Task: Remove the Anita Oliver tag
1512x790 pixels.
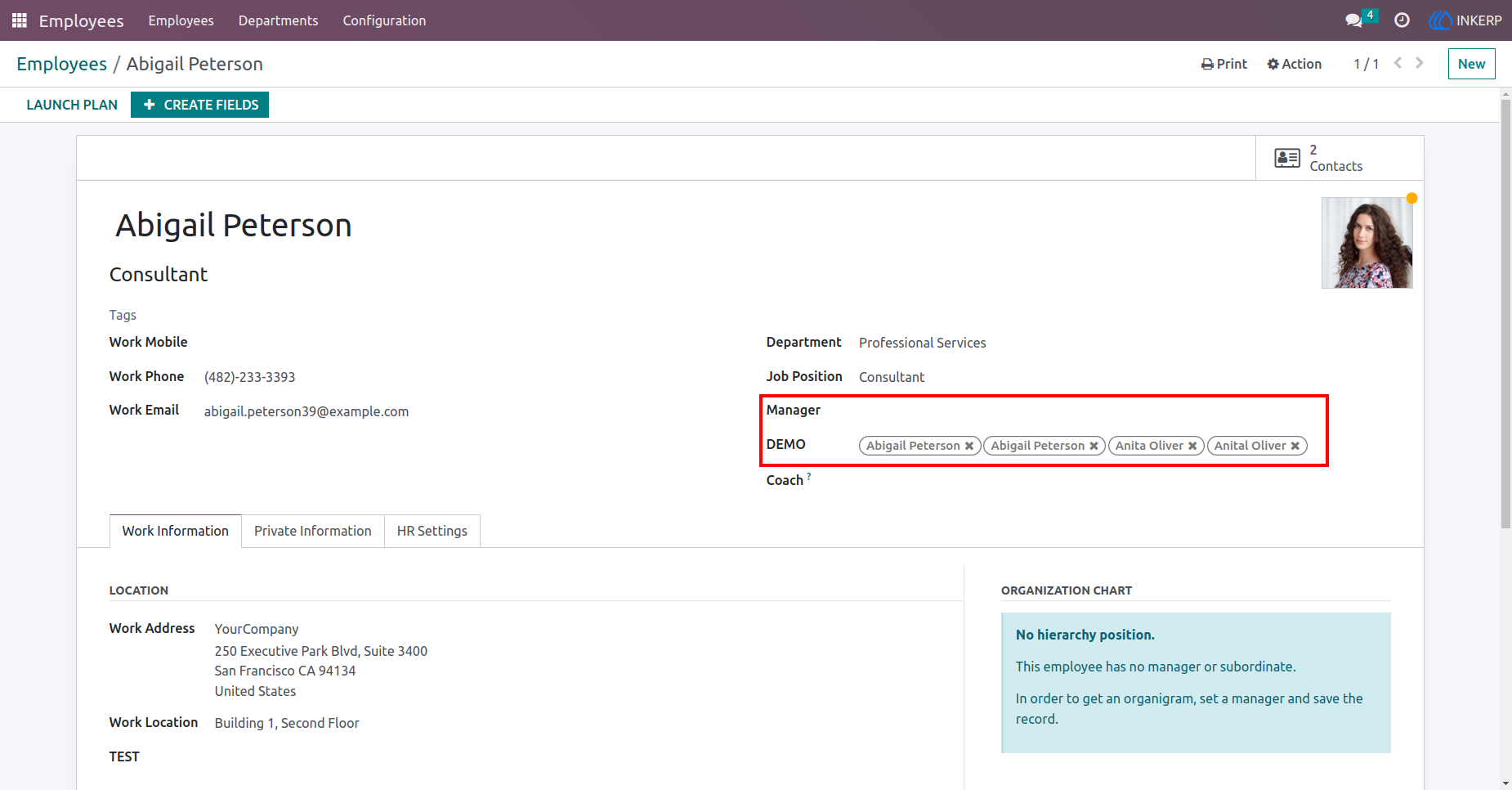Action: tap(1192, 446)
